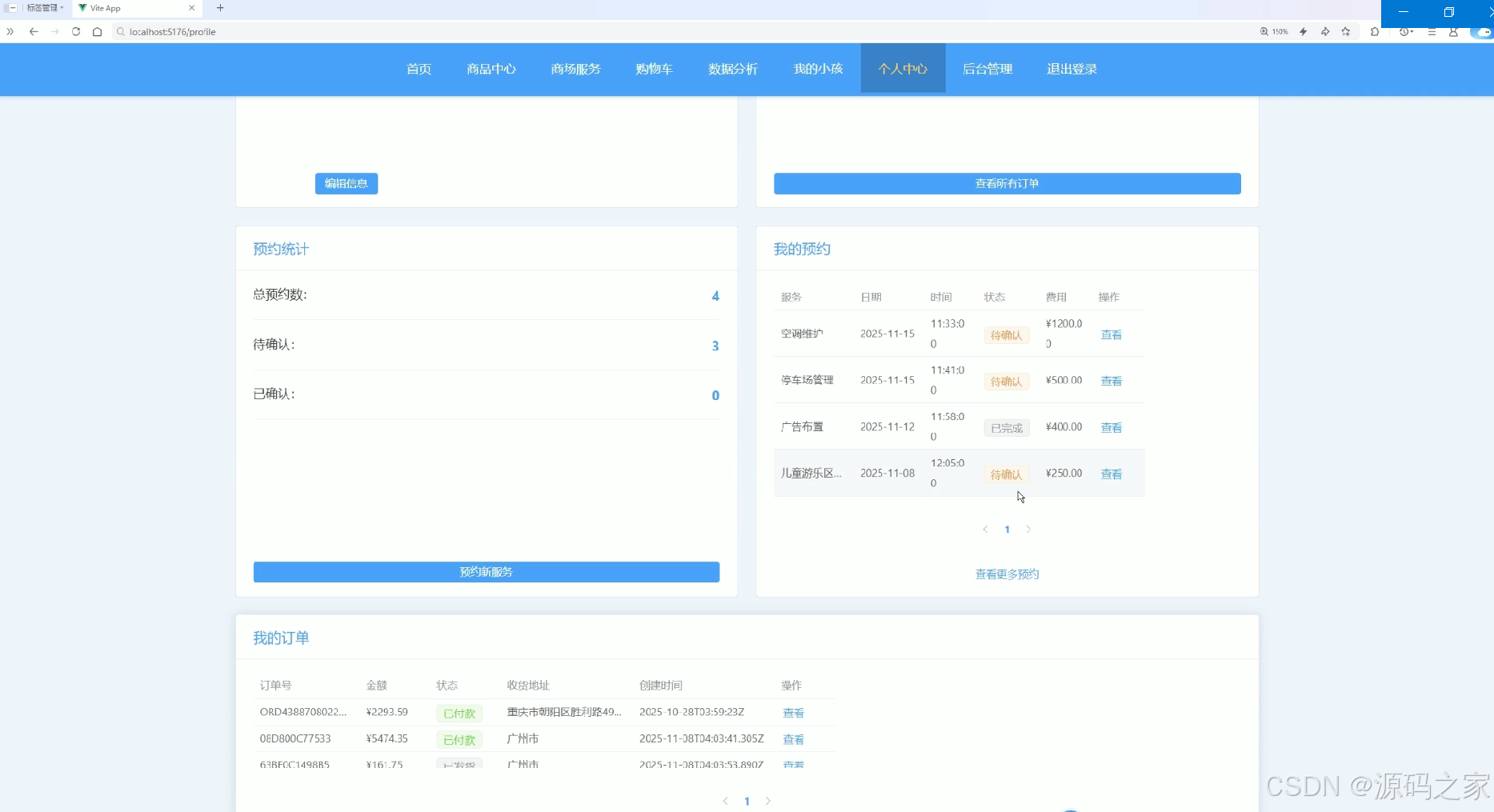
Task: Click the 重庆市朝阳区胜利路 address cell
Action: 564,712
